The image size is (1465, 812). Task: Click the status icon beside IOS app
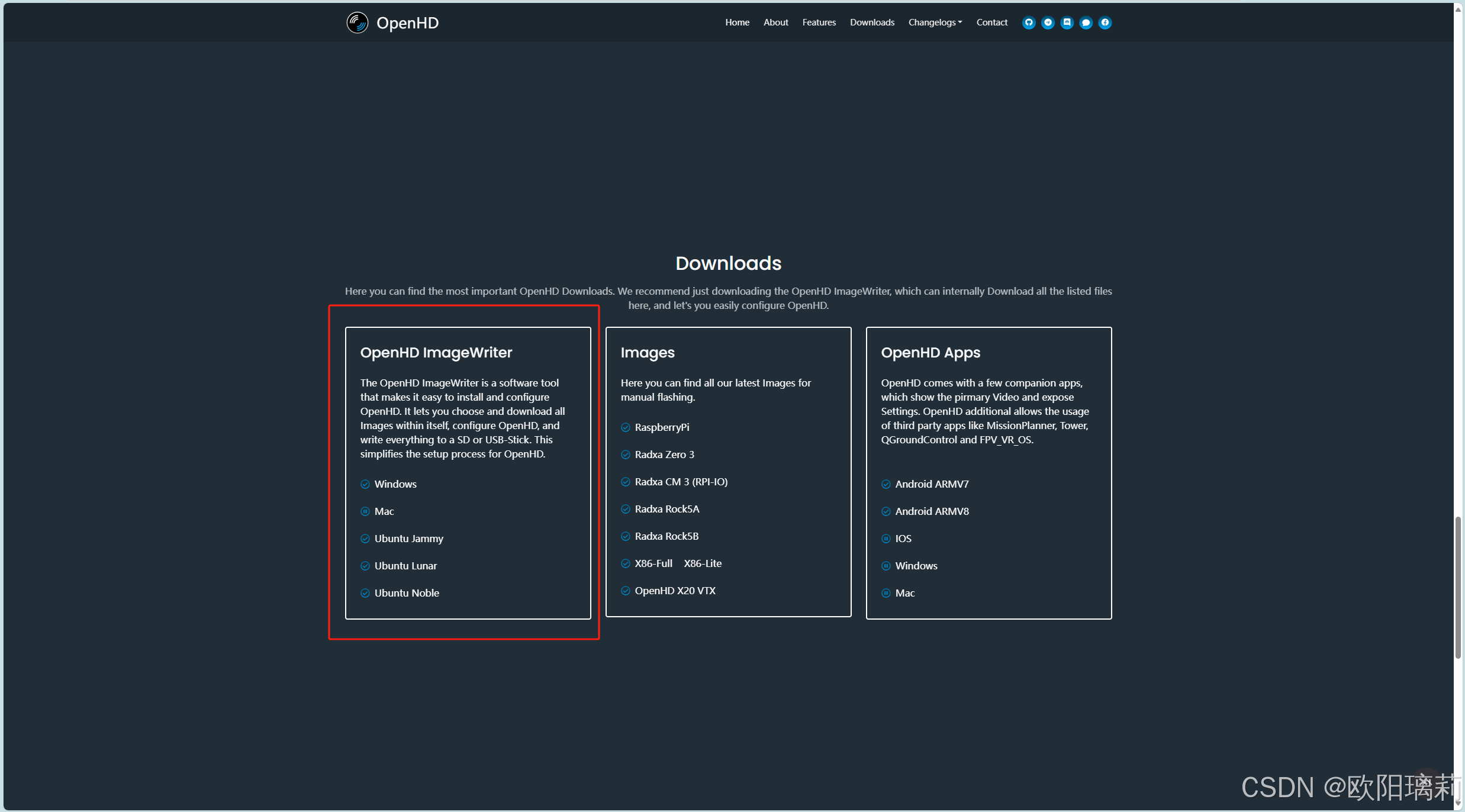point(886,538)
